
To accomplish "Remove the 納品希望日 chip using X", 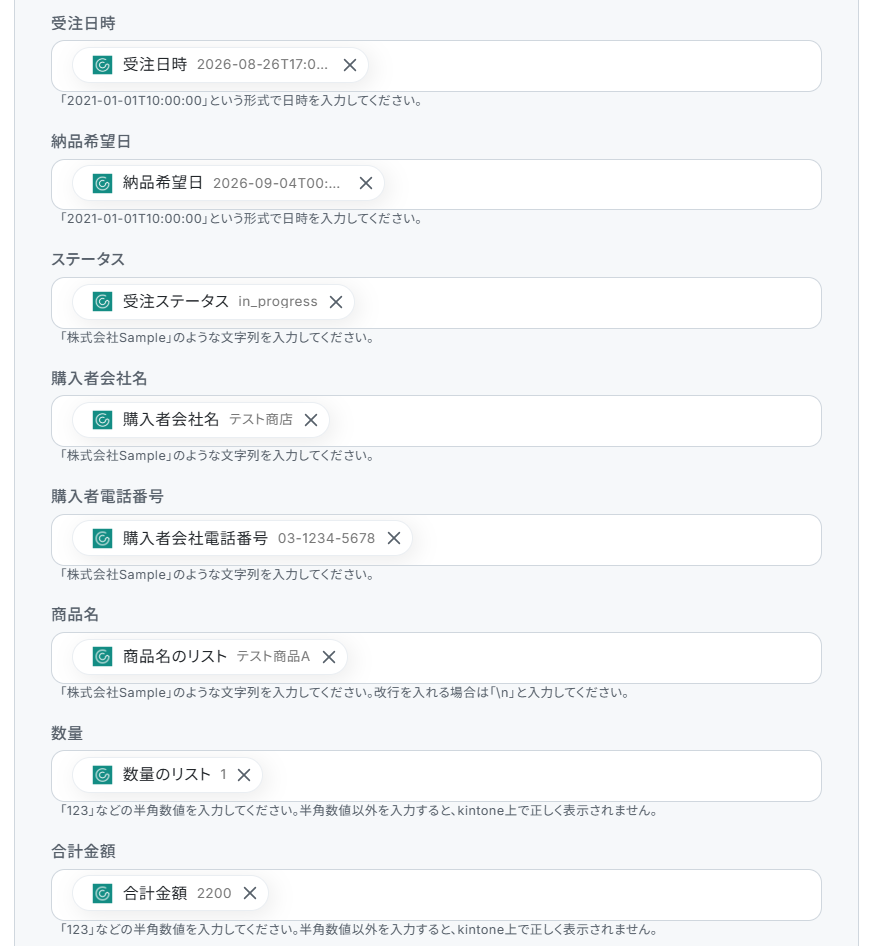I will click(x=366, y=183).
